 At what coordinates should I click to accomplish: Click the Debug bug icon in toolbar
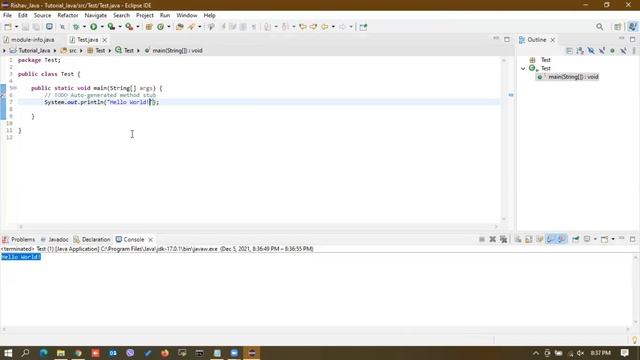(76, 27)
